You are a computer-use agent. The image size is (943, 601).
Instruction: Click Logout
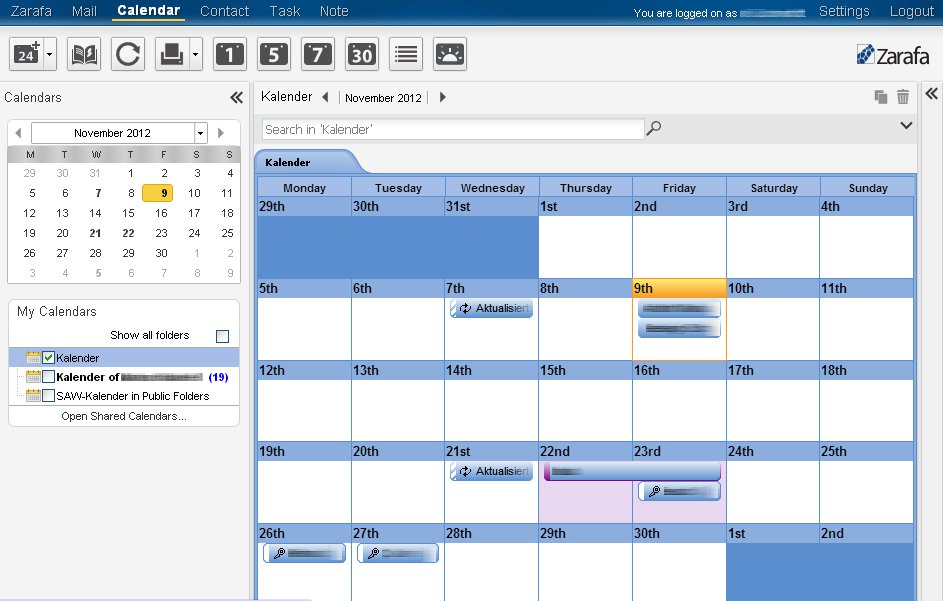(912, 11)
